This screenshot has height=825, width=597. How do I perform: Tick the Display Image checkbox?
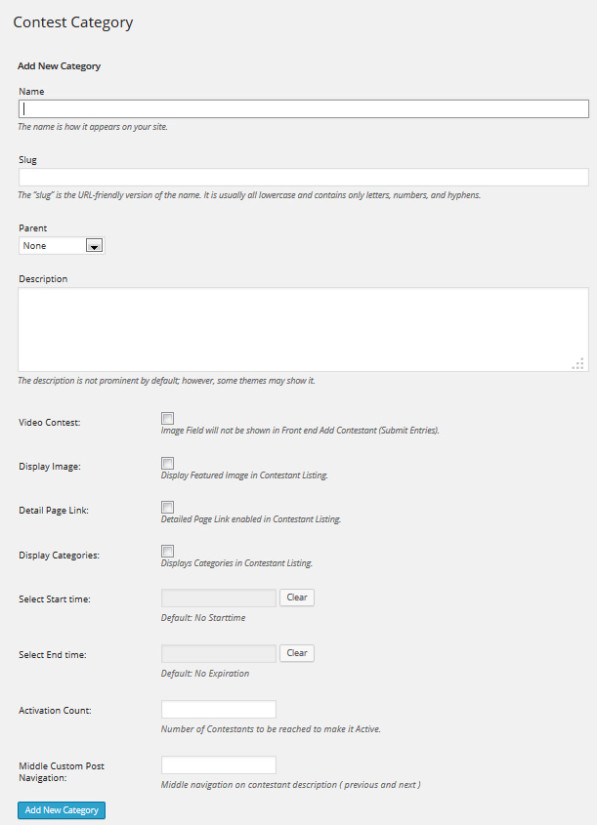tap(167, 464)
